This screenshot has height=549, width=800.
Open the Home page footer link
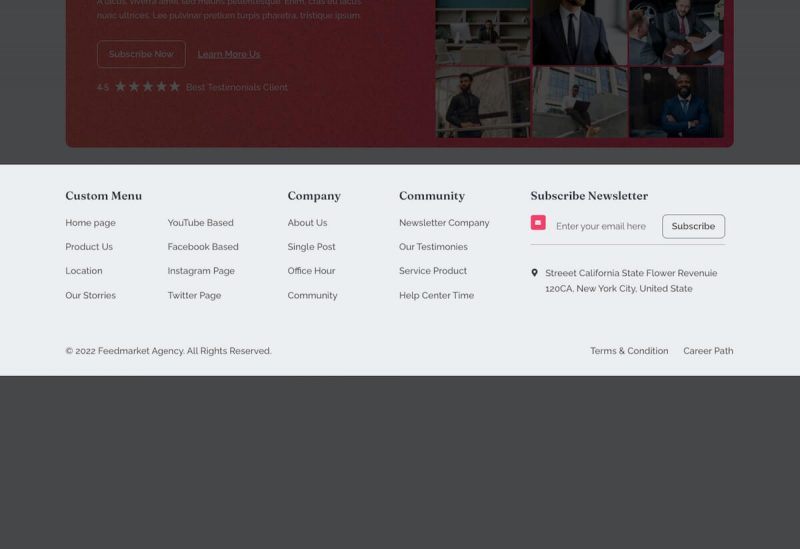pos(90,223)
